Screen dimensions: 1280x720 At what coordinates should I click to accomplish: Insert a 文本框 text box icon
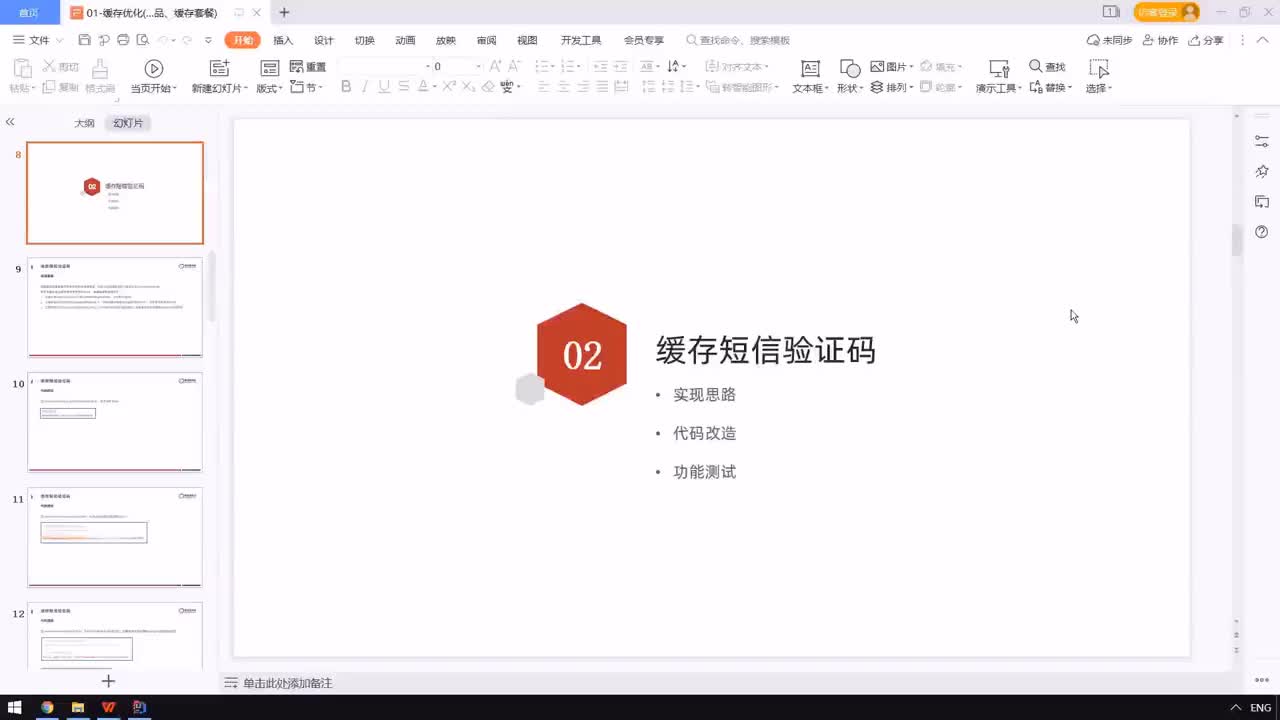[810, 68]
